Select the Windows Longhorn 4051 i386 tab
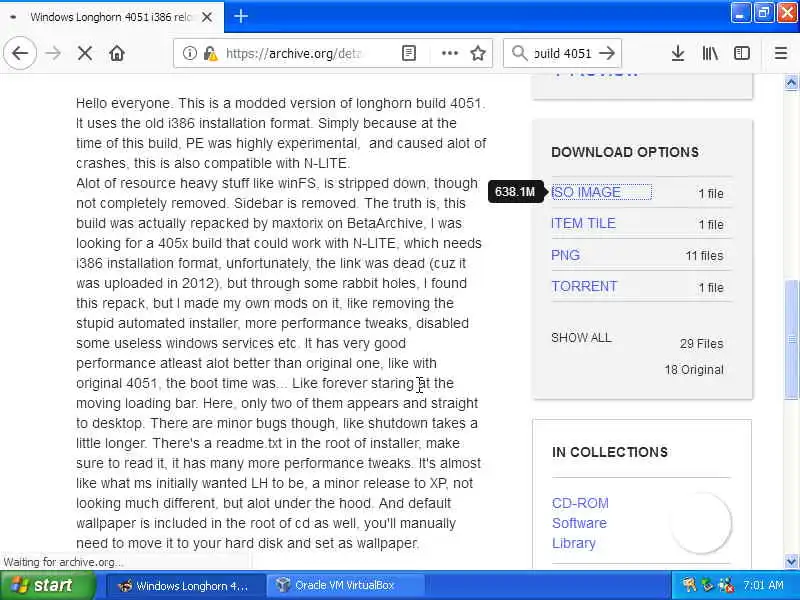800x600 pixels. [x=110, y=17]
